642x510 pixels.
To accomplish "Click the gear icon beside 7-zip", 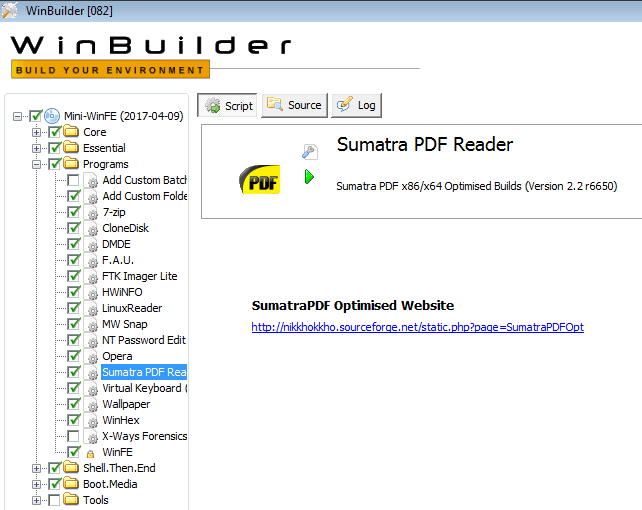I will coord(91,212).
